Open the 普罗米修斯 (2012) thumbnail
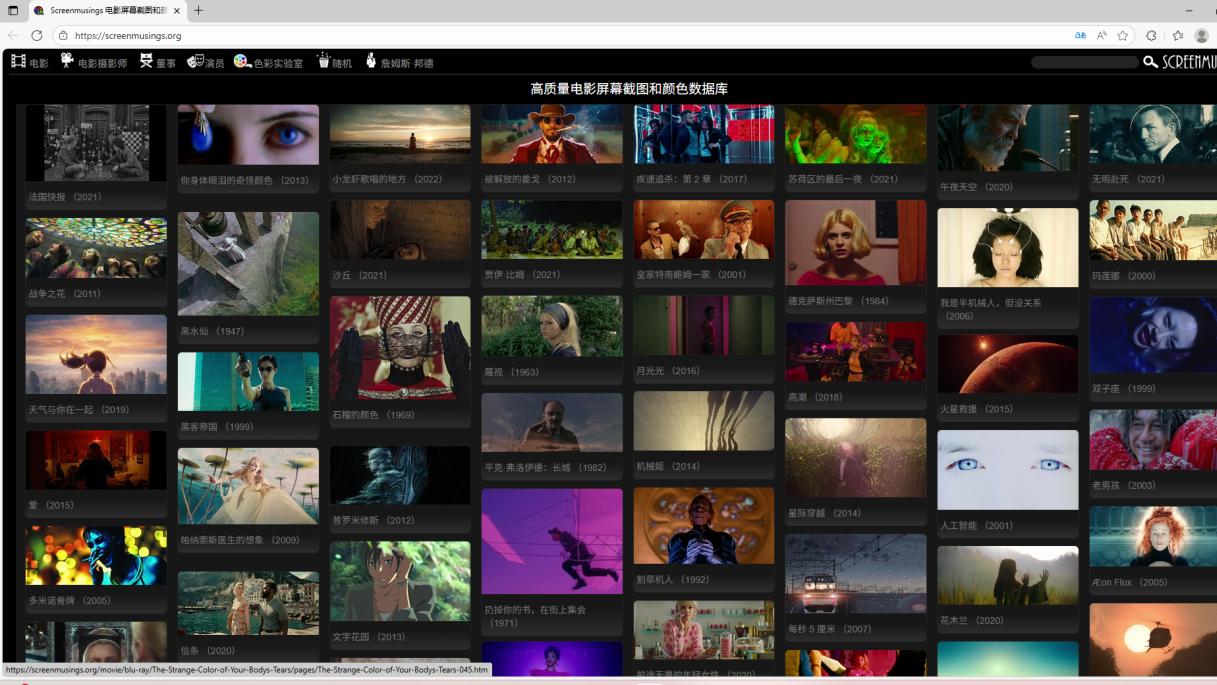Image resolution: width=1217 pixels, height=685 pixels. [400, 475]
